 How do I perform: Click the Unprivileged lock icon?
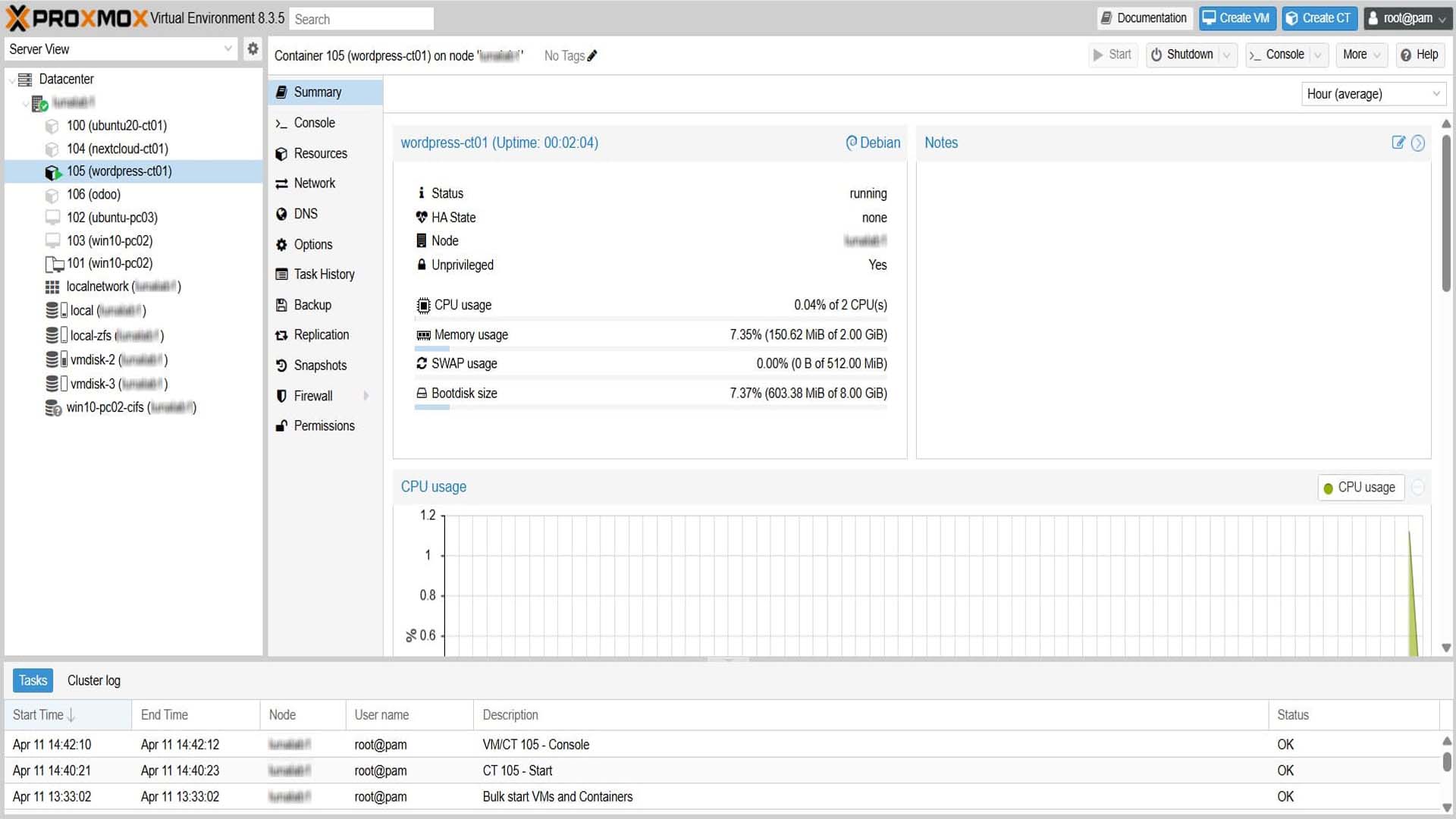pos(422,265)
